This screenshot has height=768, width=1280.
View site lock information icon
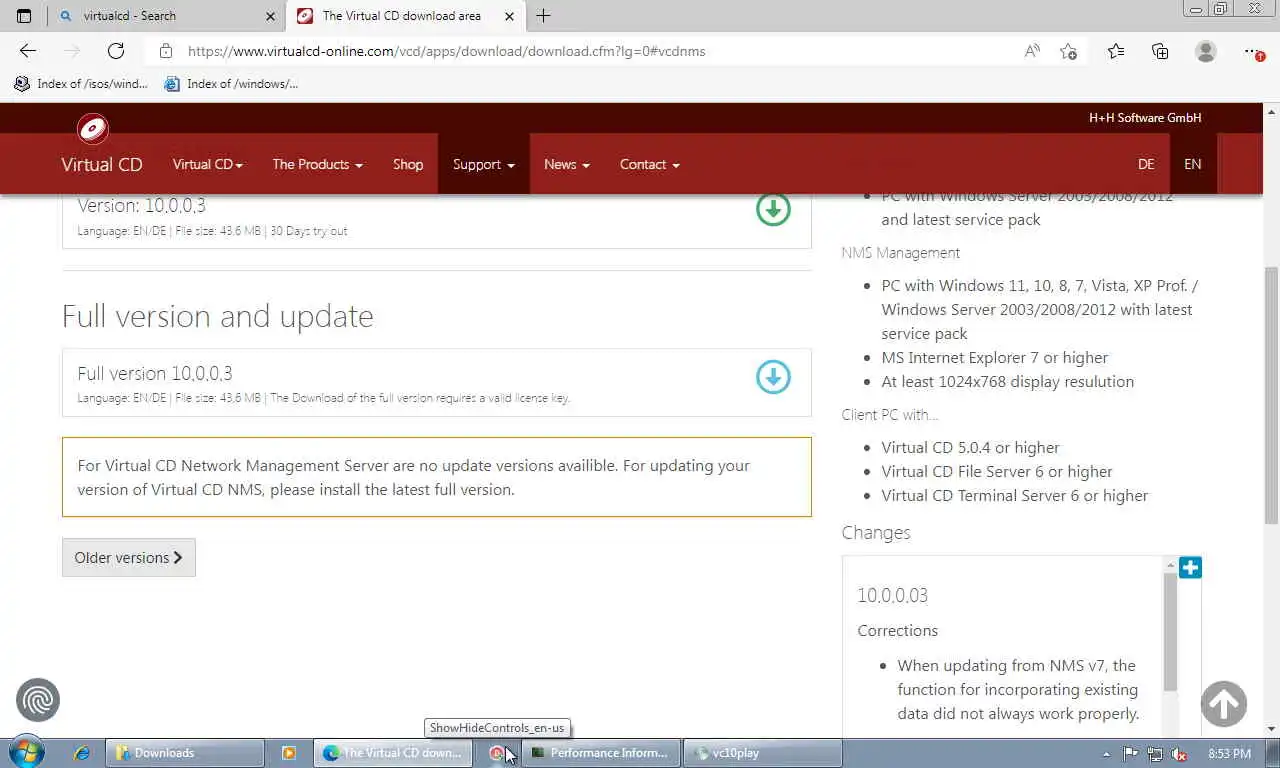pos(166,51)
